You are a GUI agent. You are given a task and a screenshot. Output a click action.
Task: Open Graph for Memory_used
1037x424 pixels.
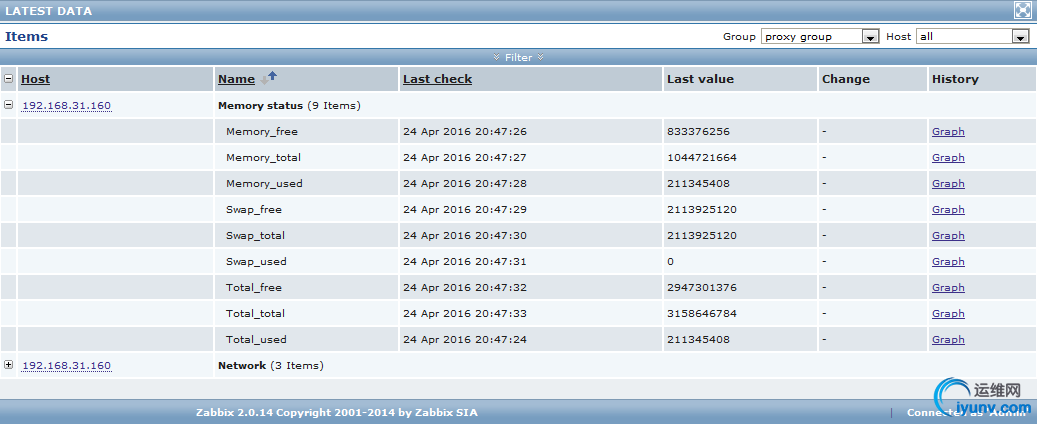[x=948, y=184]
